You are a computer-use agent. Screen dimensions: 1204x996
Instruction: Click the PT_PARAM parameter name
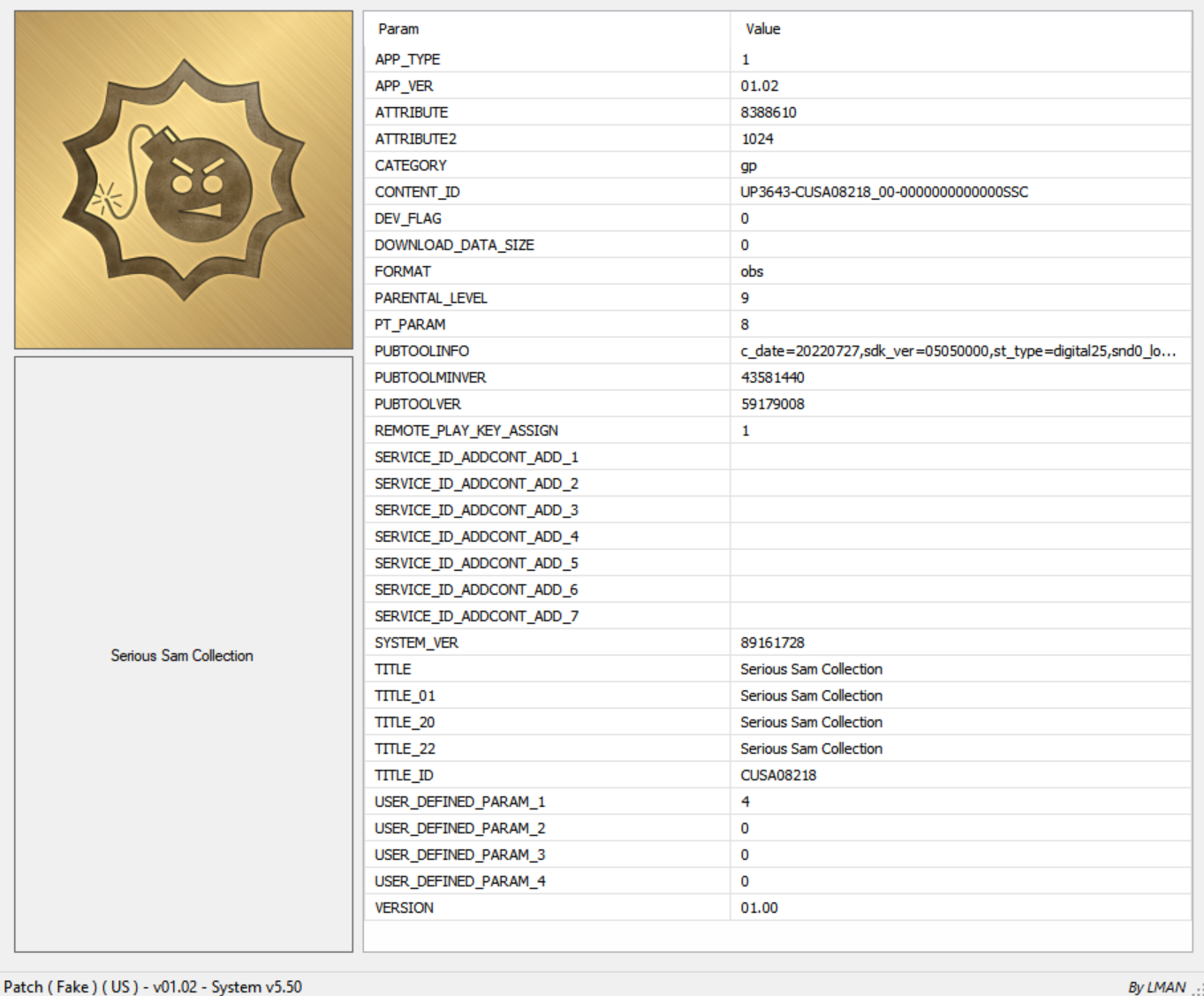pyautogui.click(x=410, y=324)
